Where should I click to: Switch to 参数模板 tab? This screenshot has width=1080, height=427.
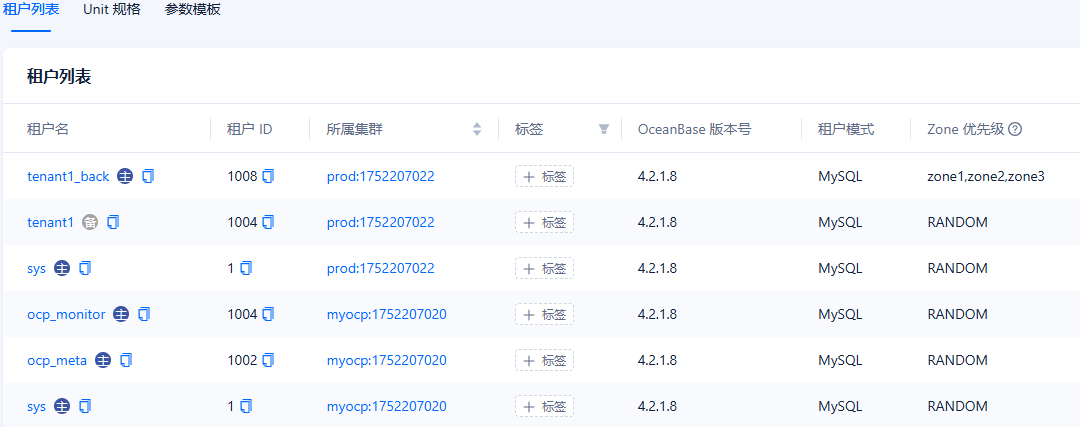pos(193,10)
